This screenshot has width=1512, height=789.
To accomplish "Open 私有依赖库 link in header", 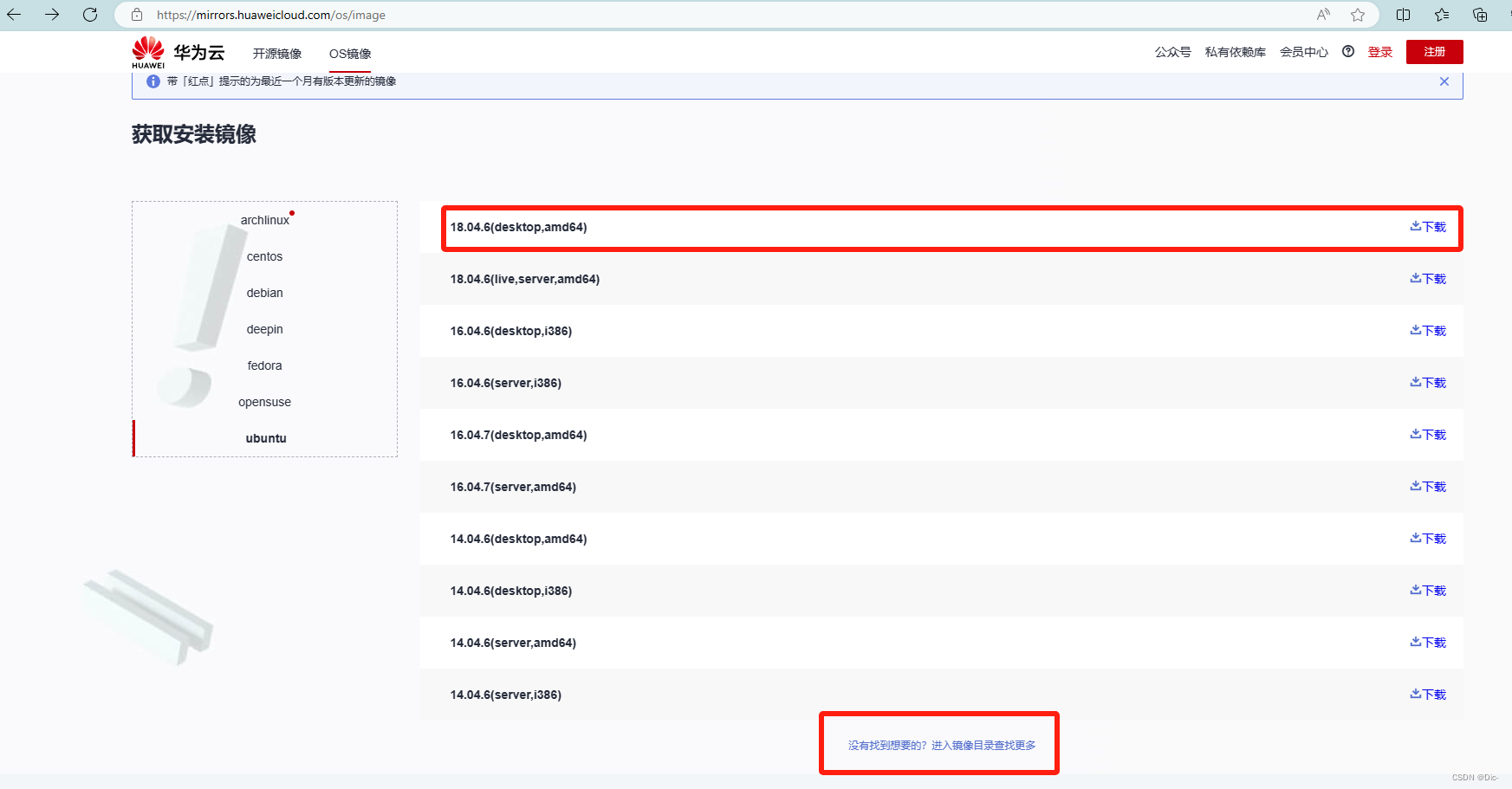I will coord(1236,52).
